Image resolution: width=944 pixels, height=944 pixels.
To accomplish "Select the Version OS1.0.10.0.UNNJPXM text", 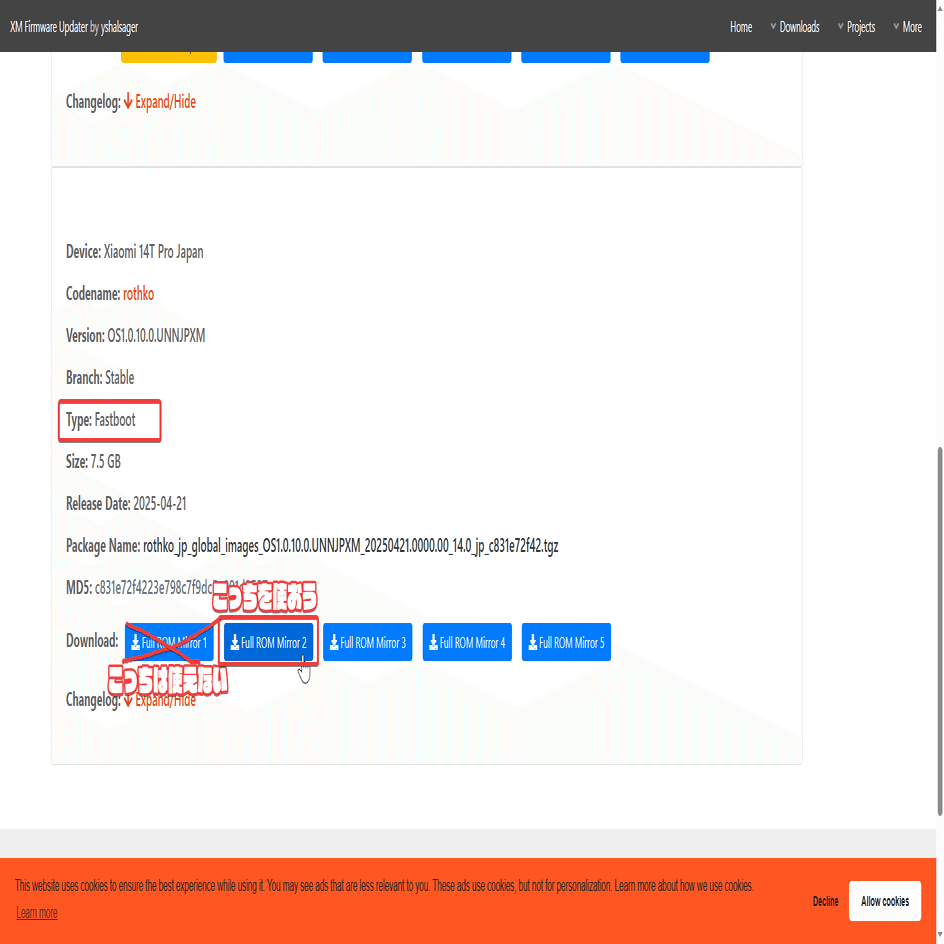I will click(x=156, y=335).
